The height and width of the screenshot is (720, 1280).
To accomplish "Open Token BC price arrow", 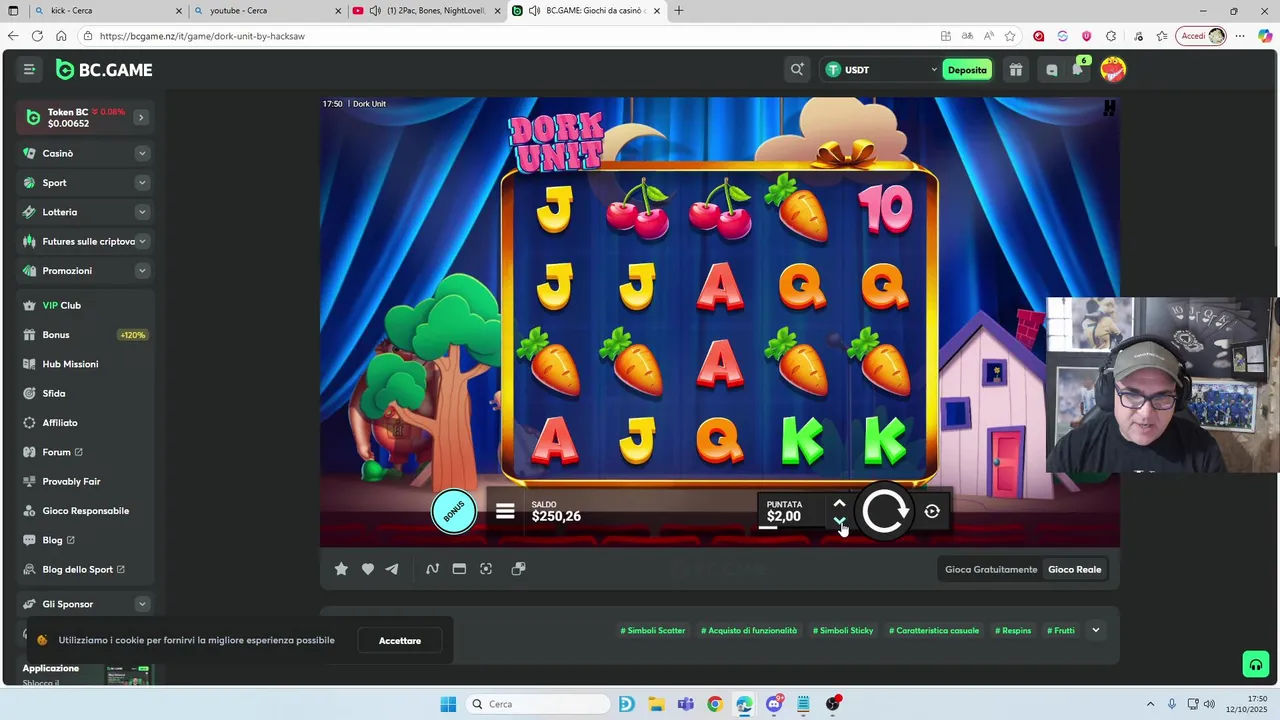I will (141, 117).
